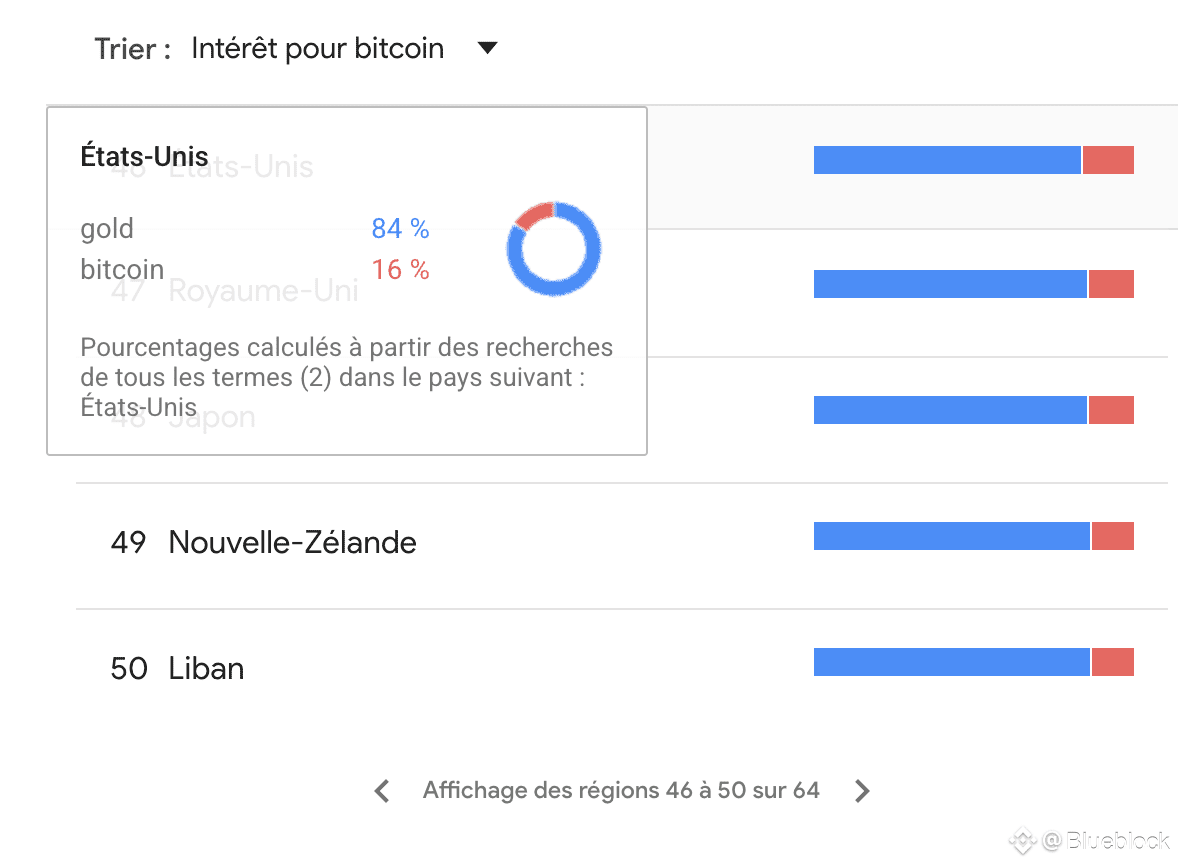Click the 84 % gold value

400,229
